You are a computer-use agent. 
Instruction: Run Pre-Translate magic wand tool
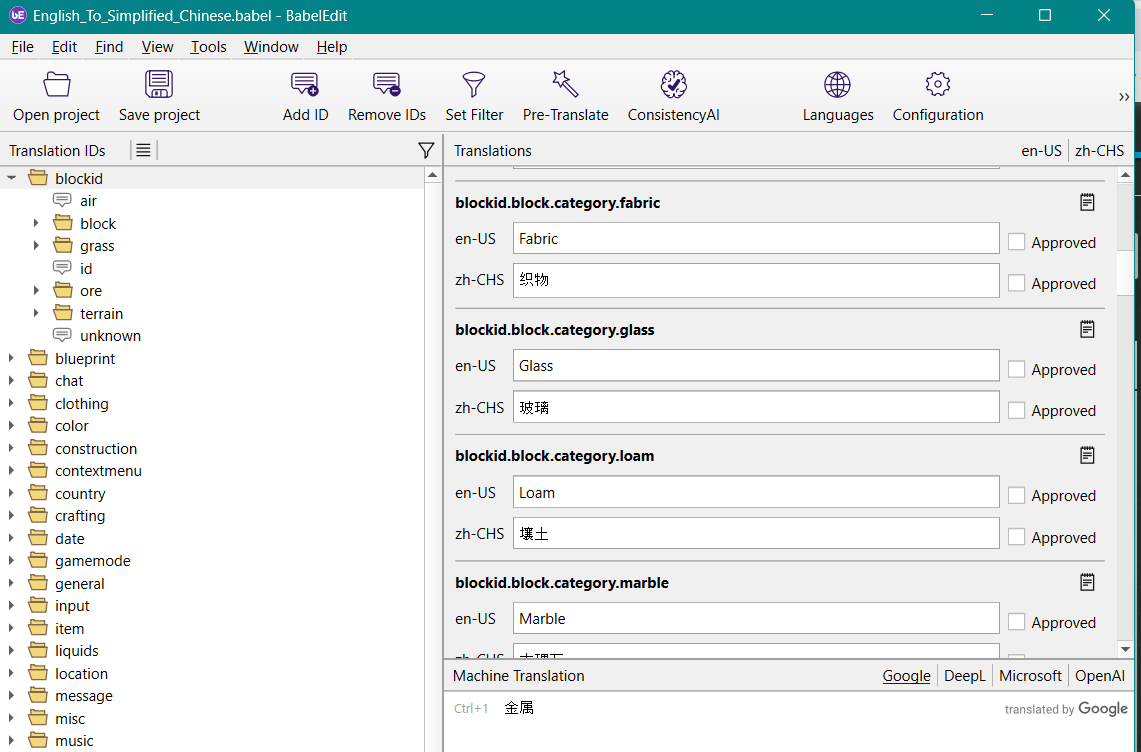coord(565,85)
